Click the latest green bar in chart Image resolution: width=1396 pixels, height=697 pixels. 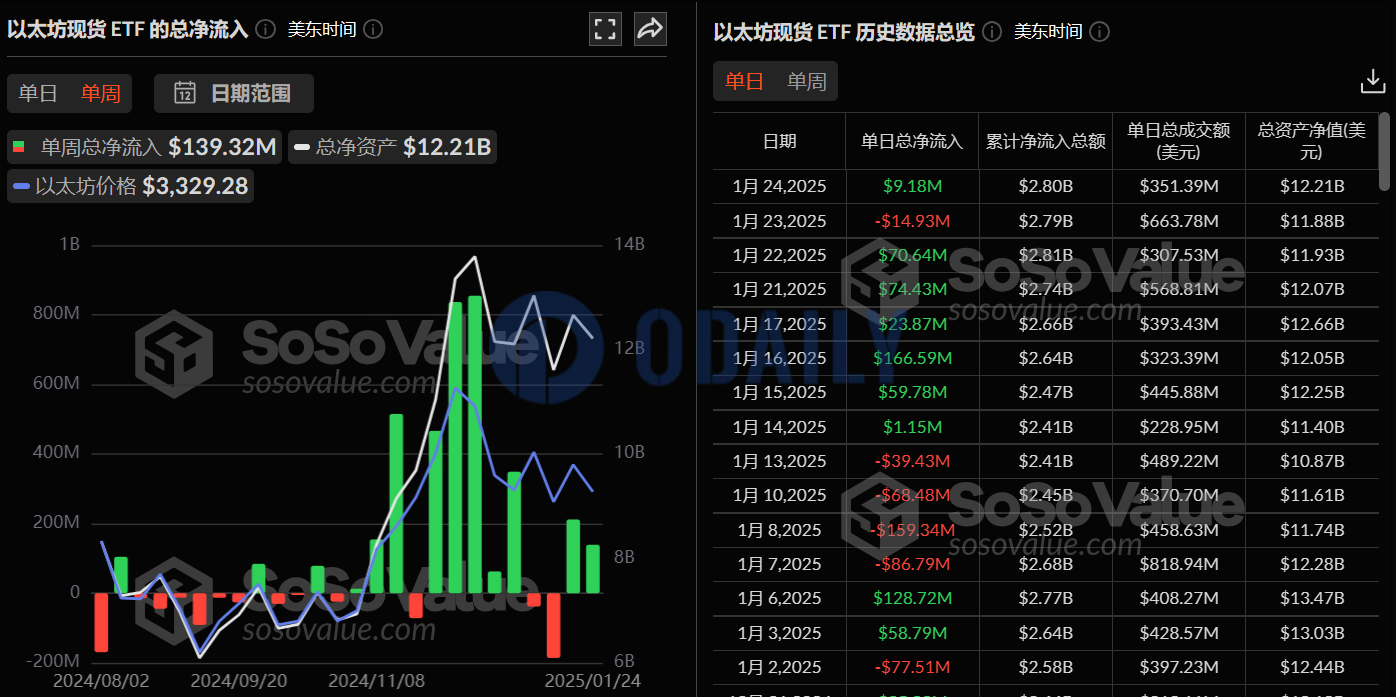point(593,568)
